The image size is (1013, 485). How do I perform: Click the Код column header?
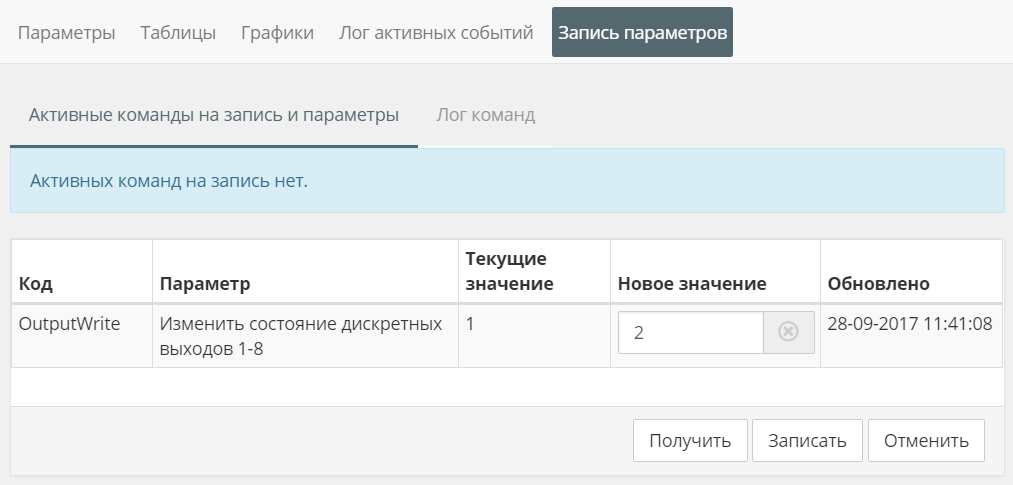[x=36, y=284]
